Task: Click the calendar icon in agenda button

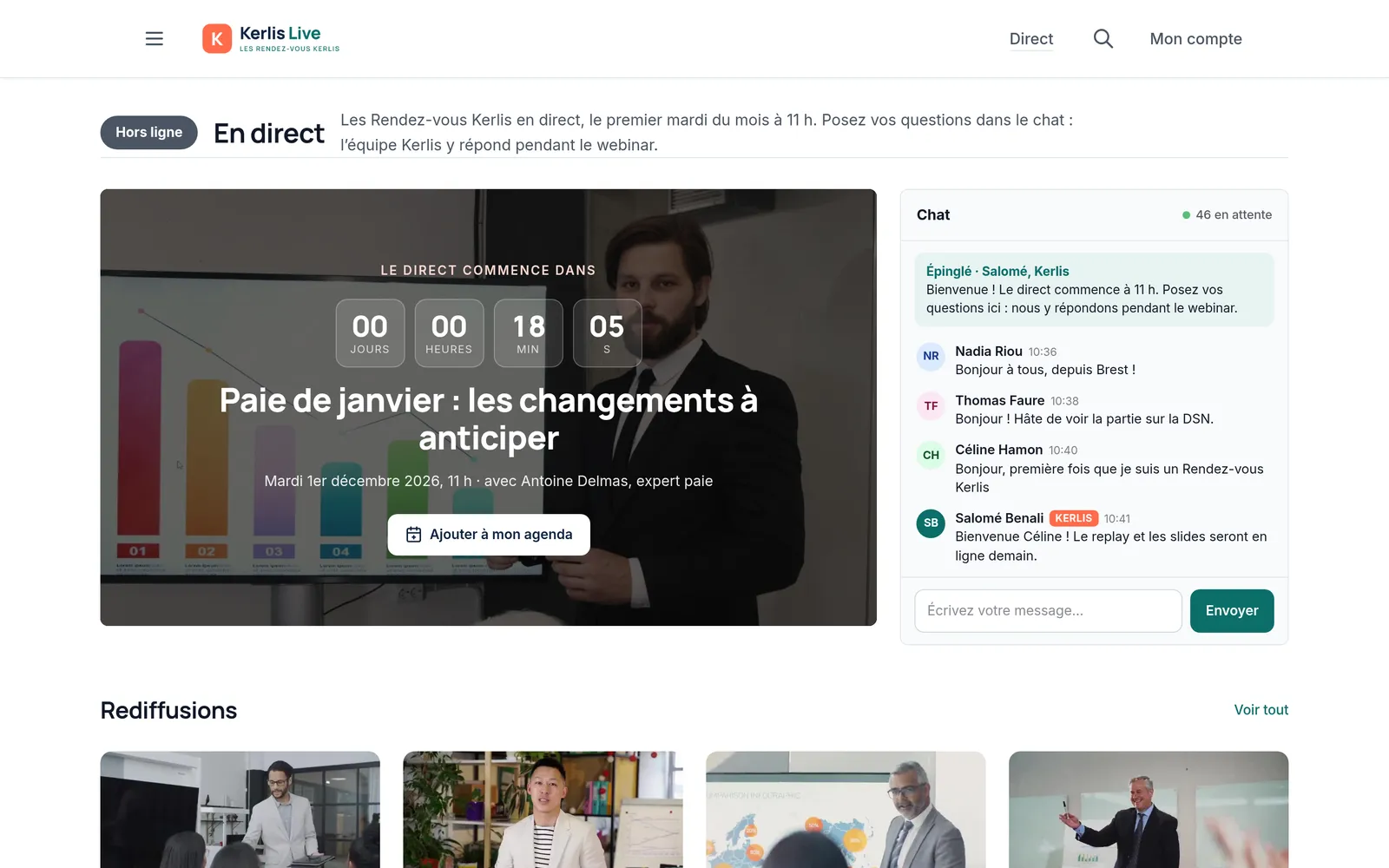Action: (414, 535)
